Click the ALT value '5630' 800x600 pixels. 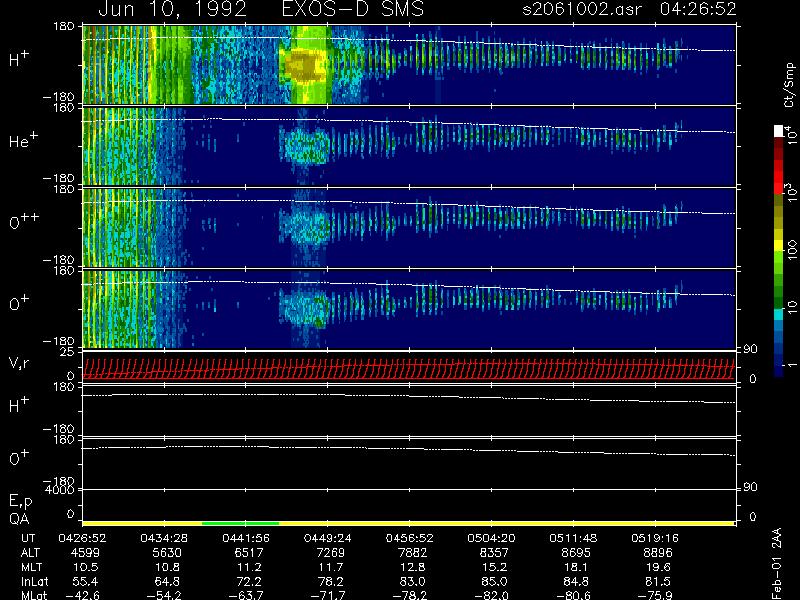click(x=167, y=553)
